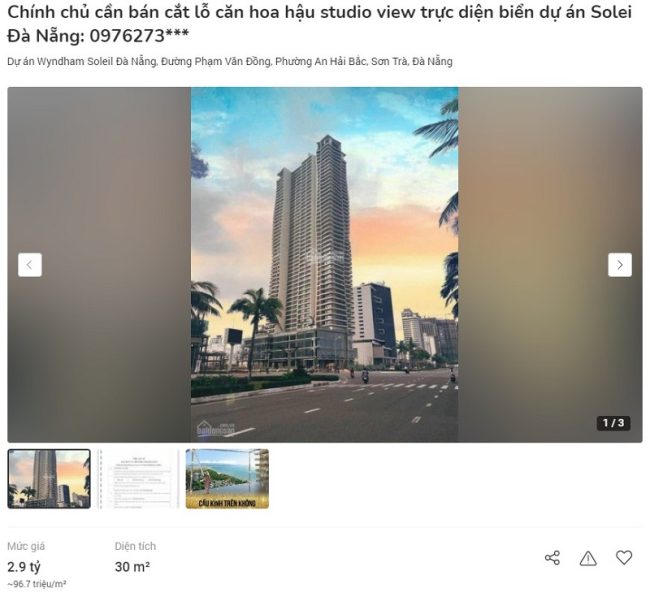Click the Diện tích label
The height and width of the screenshot is (597, 650).
135,546
